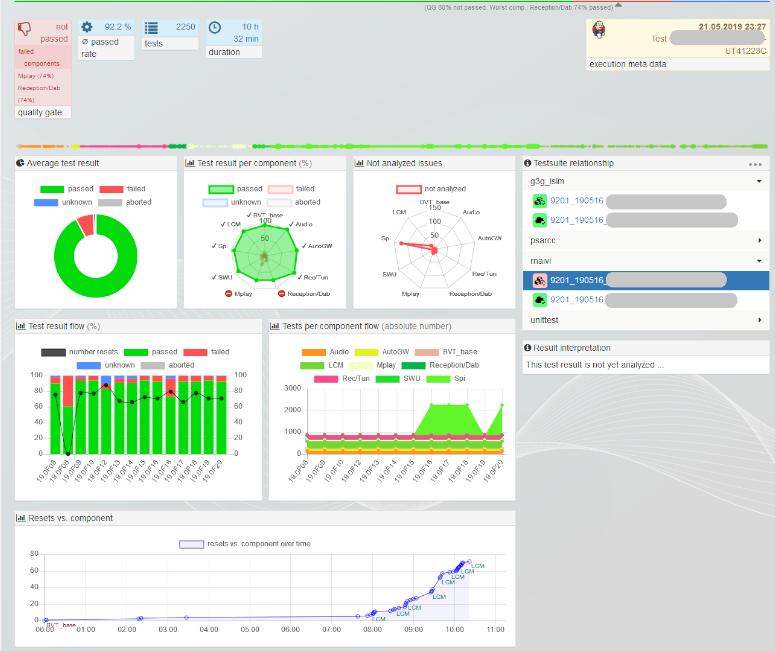This screenshot has width=775, height=651.
Task: Collapse the rnaivi testsuite group
Action: point(760,260)
